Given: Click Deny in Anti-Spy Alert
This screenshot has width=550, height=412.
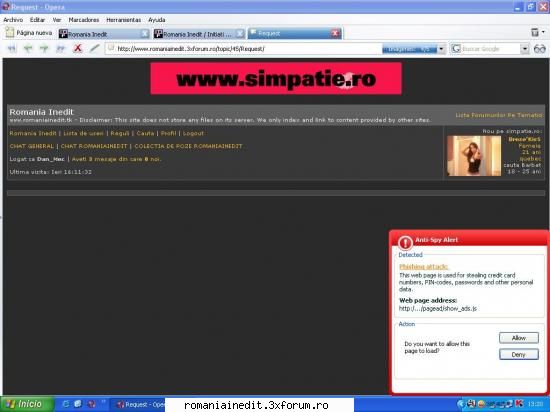Looking at the screenshot, I should click(x=519, y=354).
